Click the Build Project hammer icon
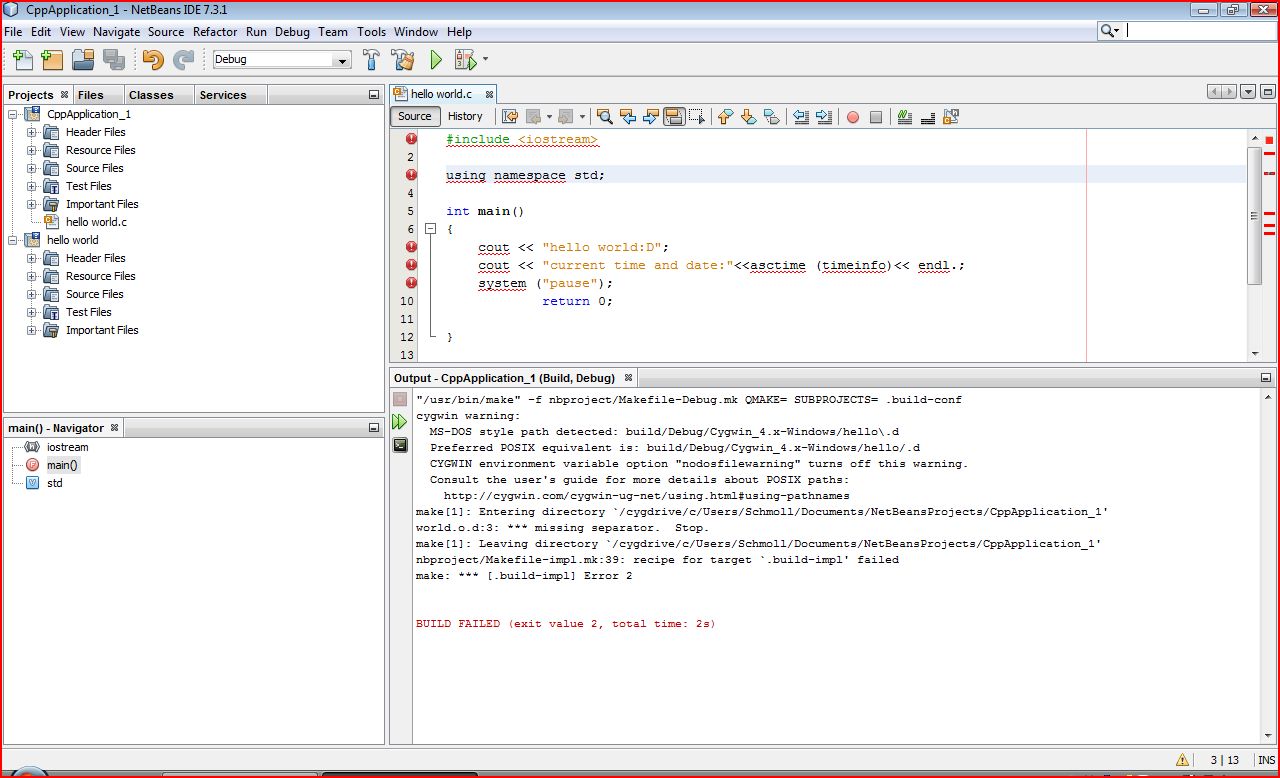This screenshot has width=1280, height=778. coord(371,60)
